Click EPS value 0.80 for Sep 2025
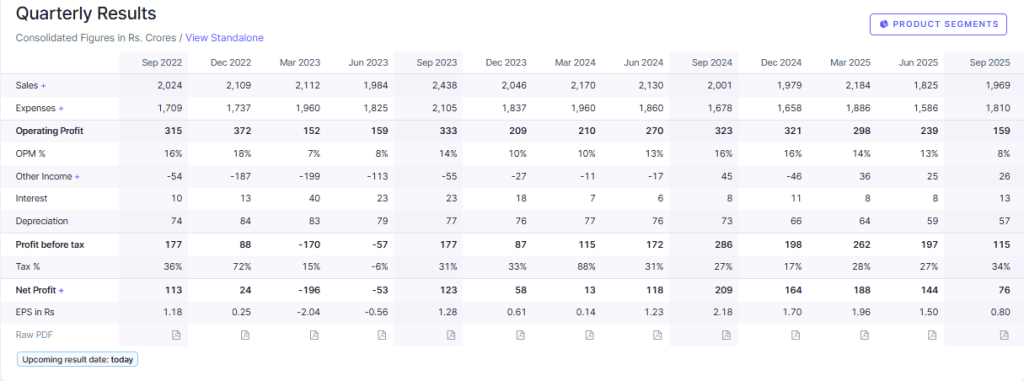Viewport: 1024px width, 381px height. pos(1000,312)
